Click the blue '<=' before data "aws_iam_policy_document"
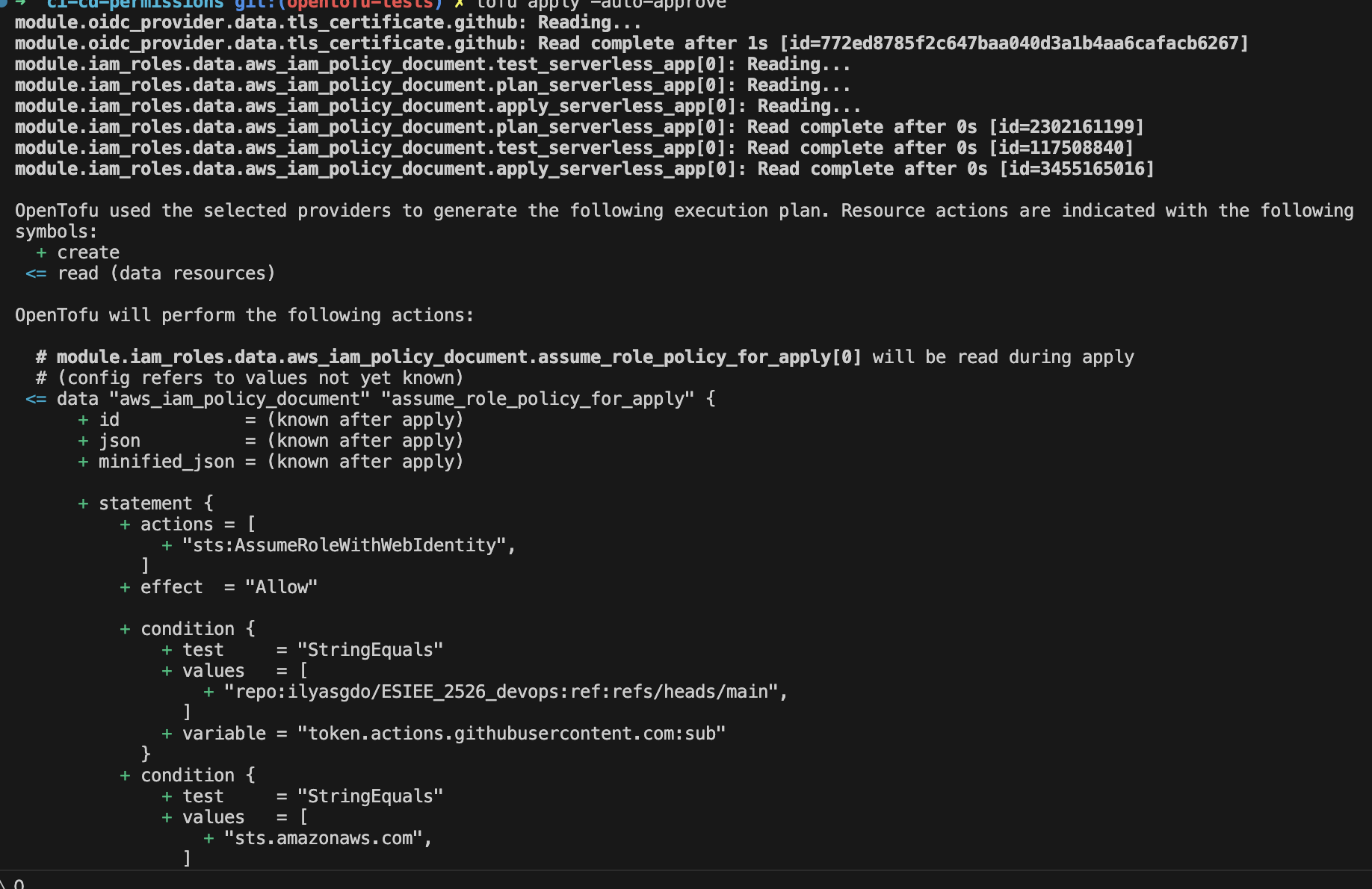 click(36, 400)
